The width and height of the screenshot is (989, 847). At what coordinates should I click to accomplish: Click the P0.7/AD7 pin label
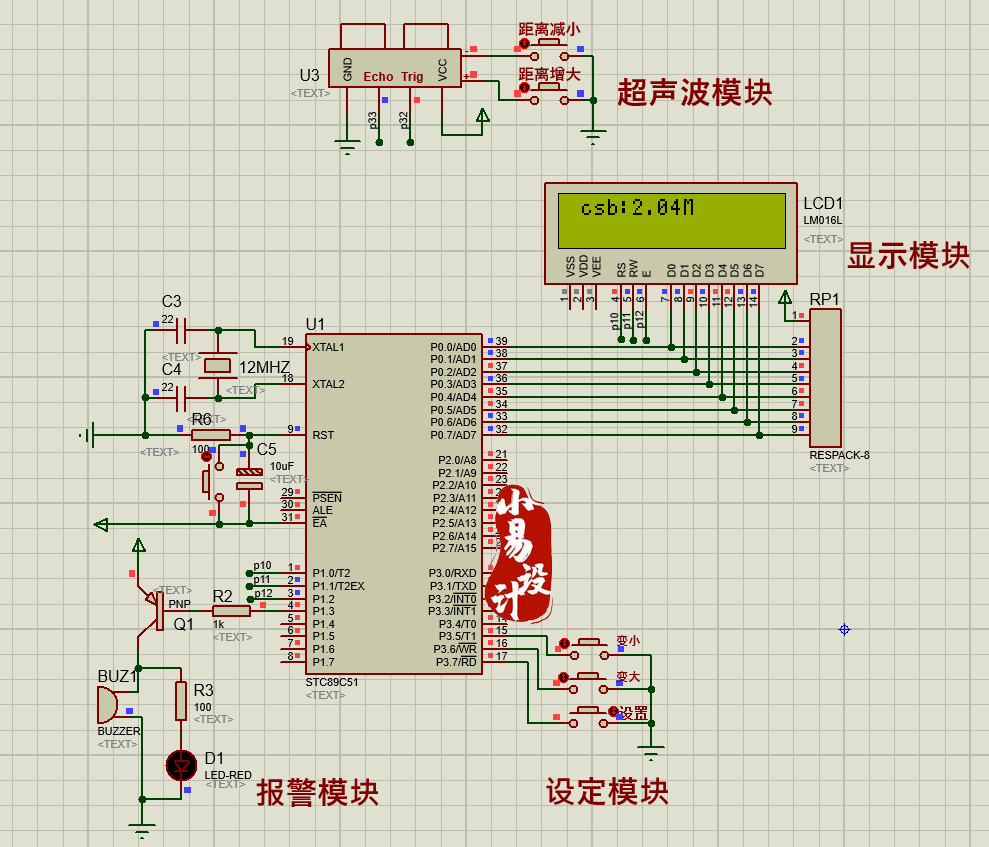(x=453, y=435)
